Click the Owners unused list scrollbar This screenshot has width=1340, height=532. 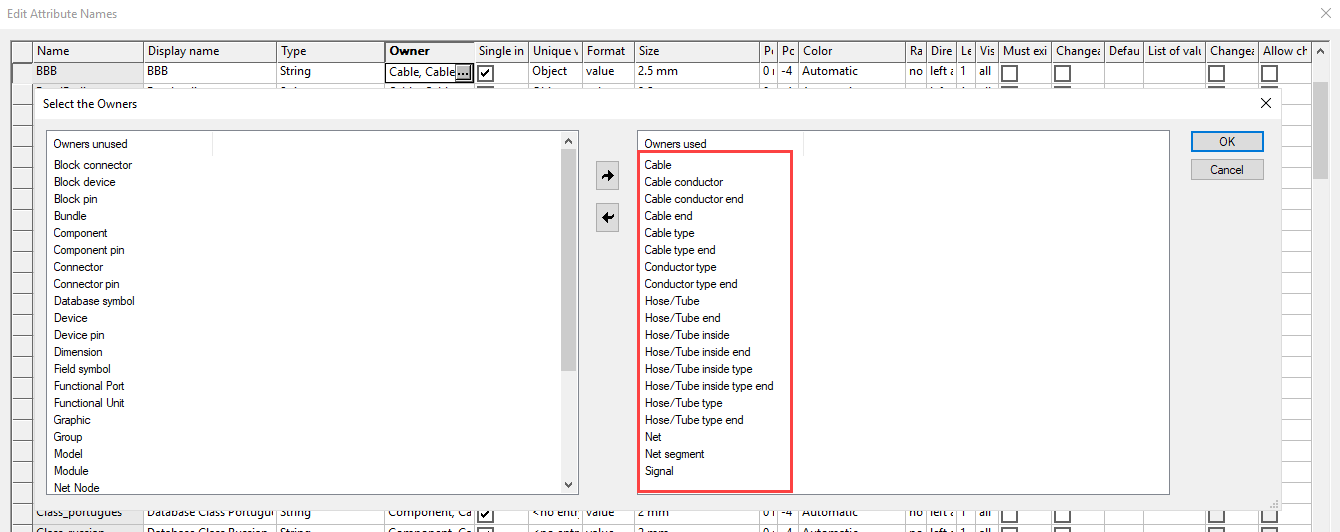[569, 260]
